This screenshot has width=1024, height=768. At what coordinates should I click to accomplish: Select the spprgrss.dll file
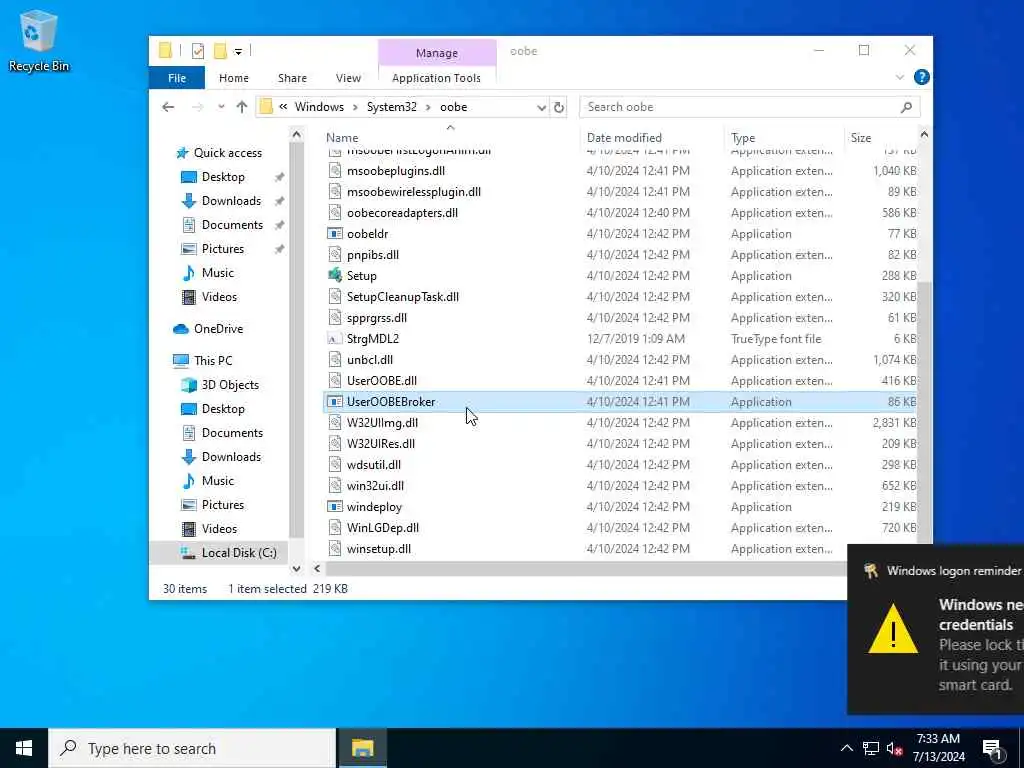[377, 318]
